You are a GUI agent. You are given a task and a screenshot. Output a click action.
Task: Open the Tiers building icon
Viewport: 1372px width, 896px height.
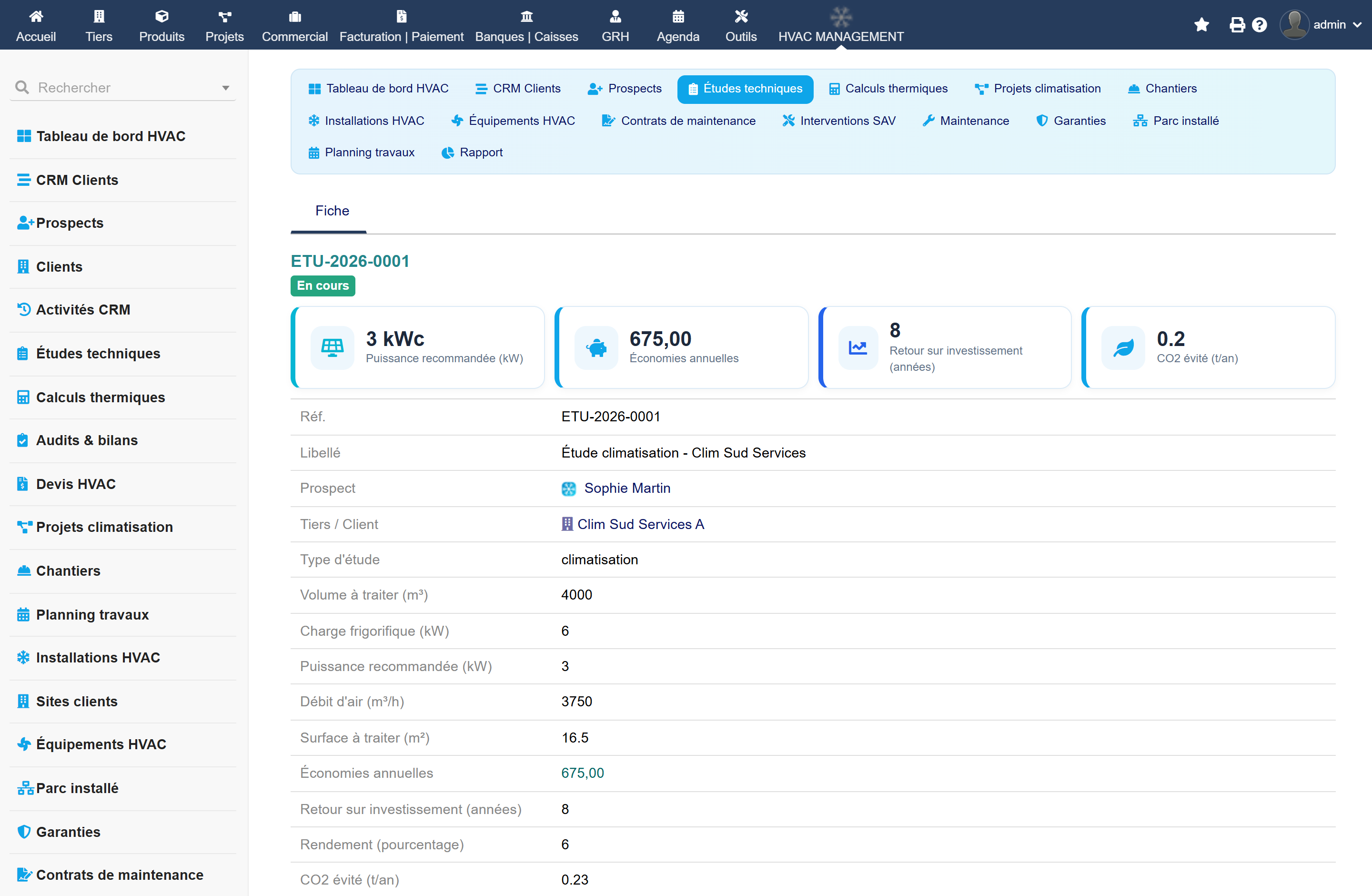tap(99, 16)
